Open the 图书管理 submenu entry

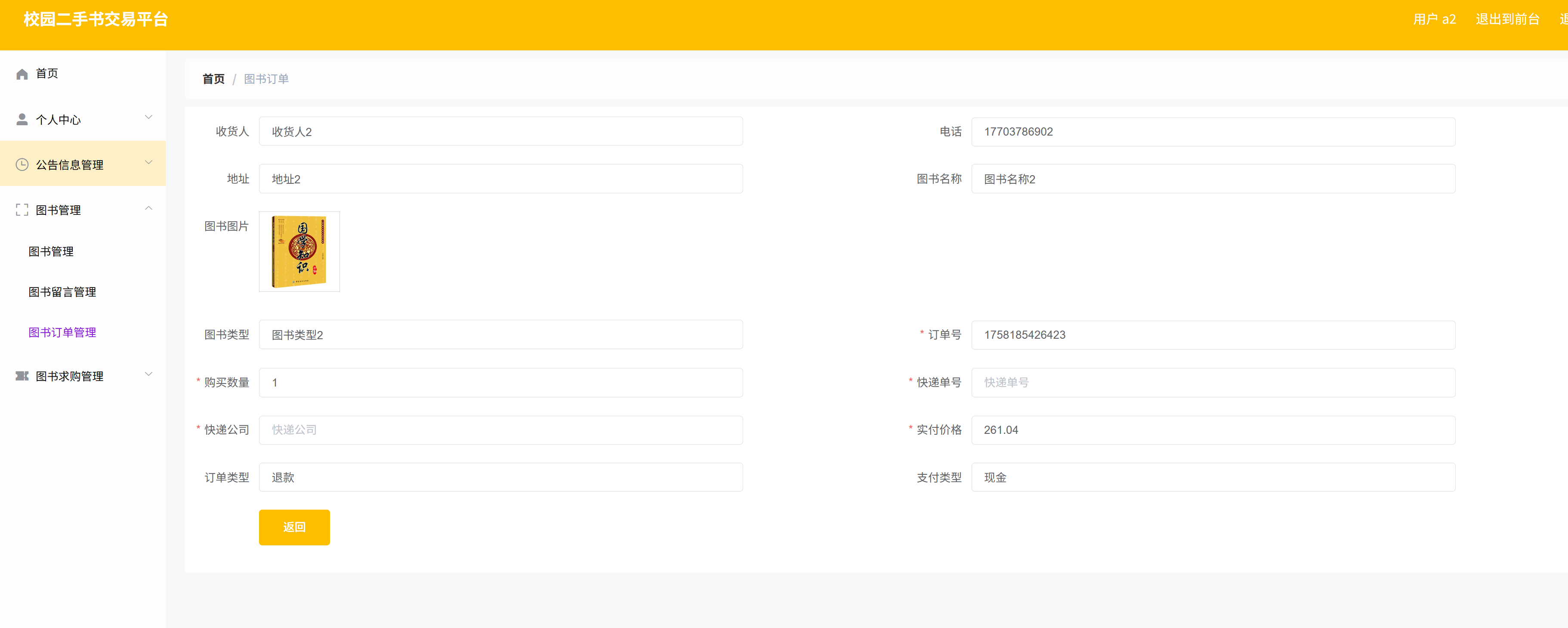(x=51, y=251)
